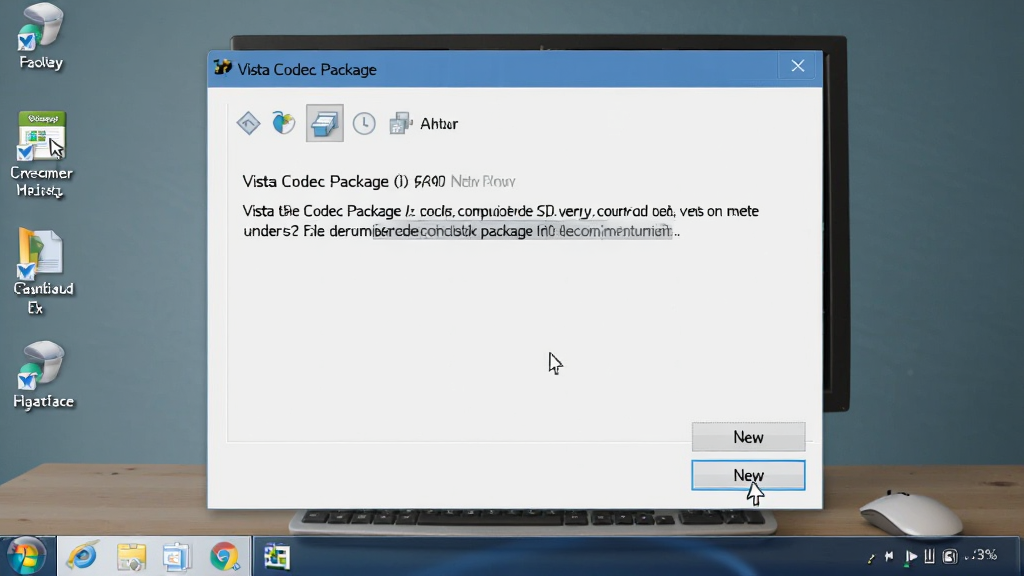1024x576 pixels.
Task: Launch Chrome from the taskbar
Action: tap(224, 557)
